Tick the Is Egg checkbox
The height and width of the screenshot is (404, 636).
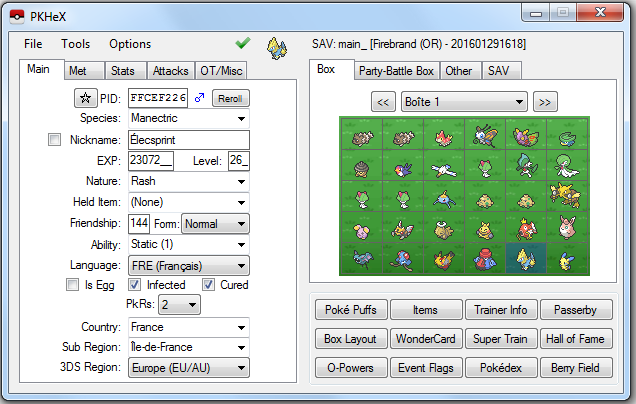pyautogui.click(x=72, y=285)
